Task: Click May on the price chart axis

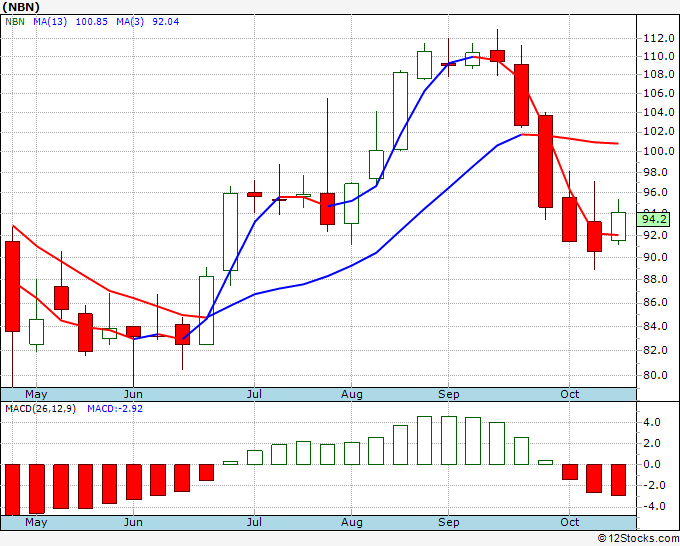Action: pyautogui.click(x=36, y=394)
